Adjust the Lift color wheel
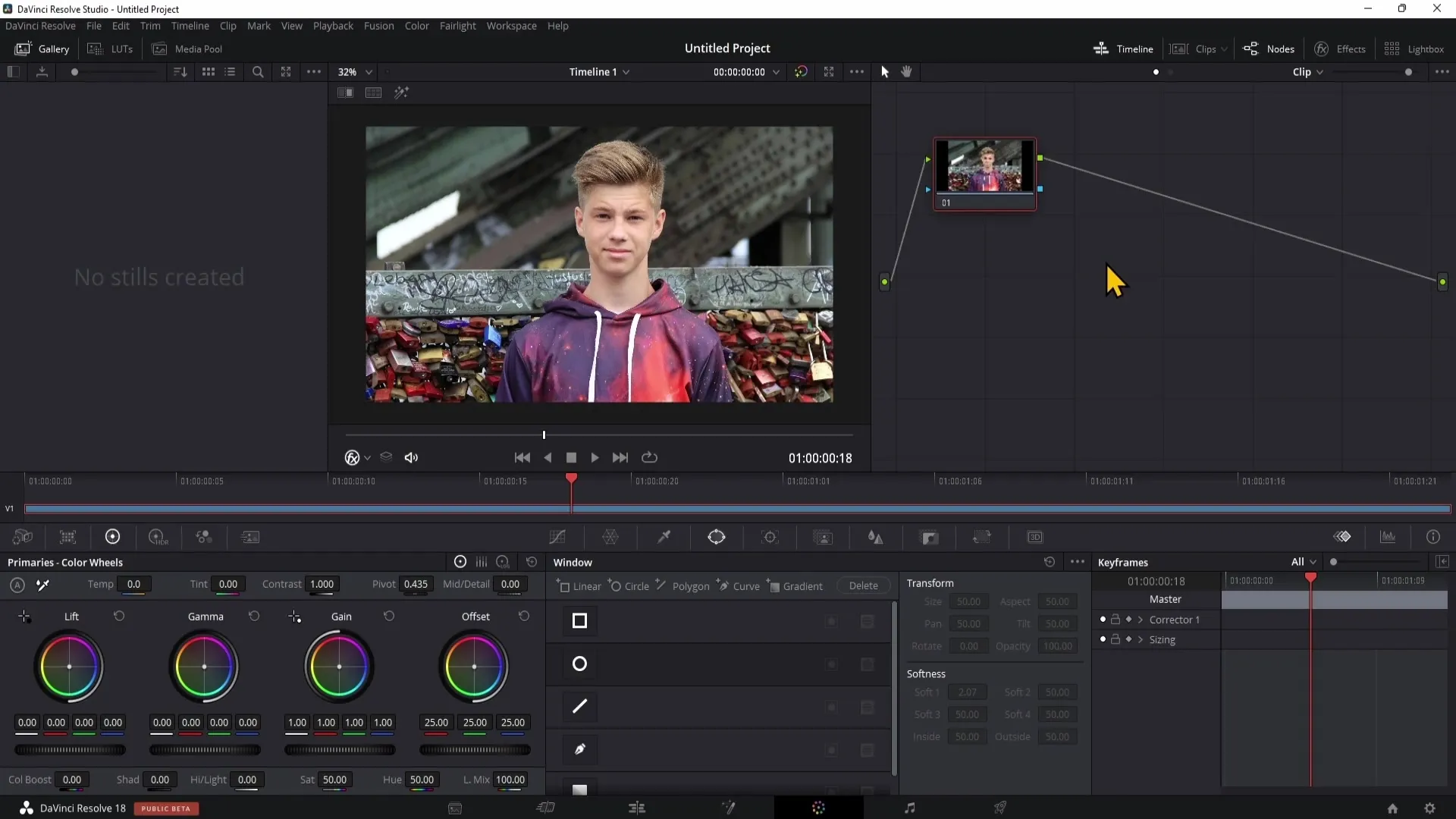 [x=69, y=667]
